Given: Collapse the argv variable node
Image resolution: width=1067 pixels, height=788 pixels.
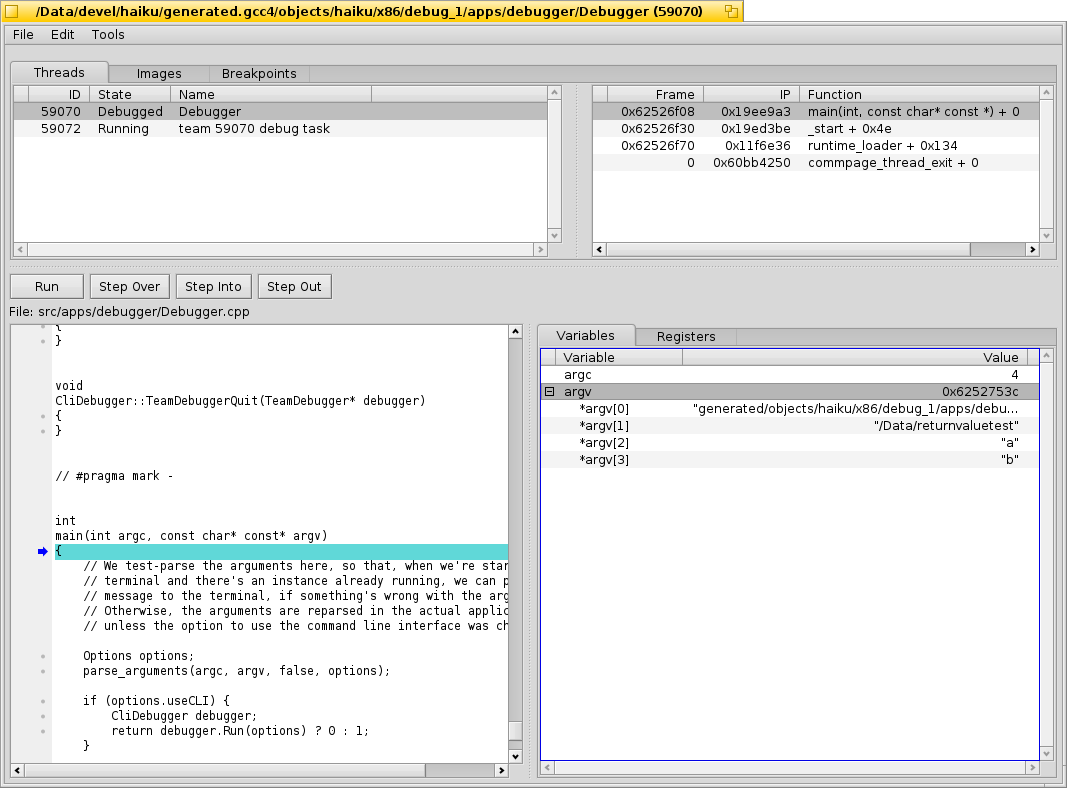Looking at the screenshot, I should 550,391.
